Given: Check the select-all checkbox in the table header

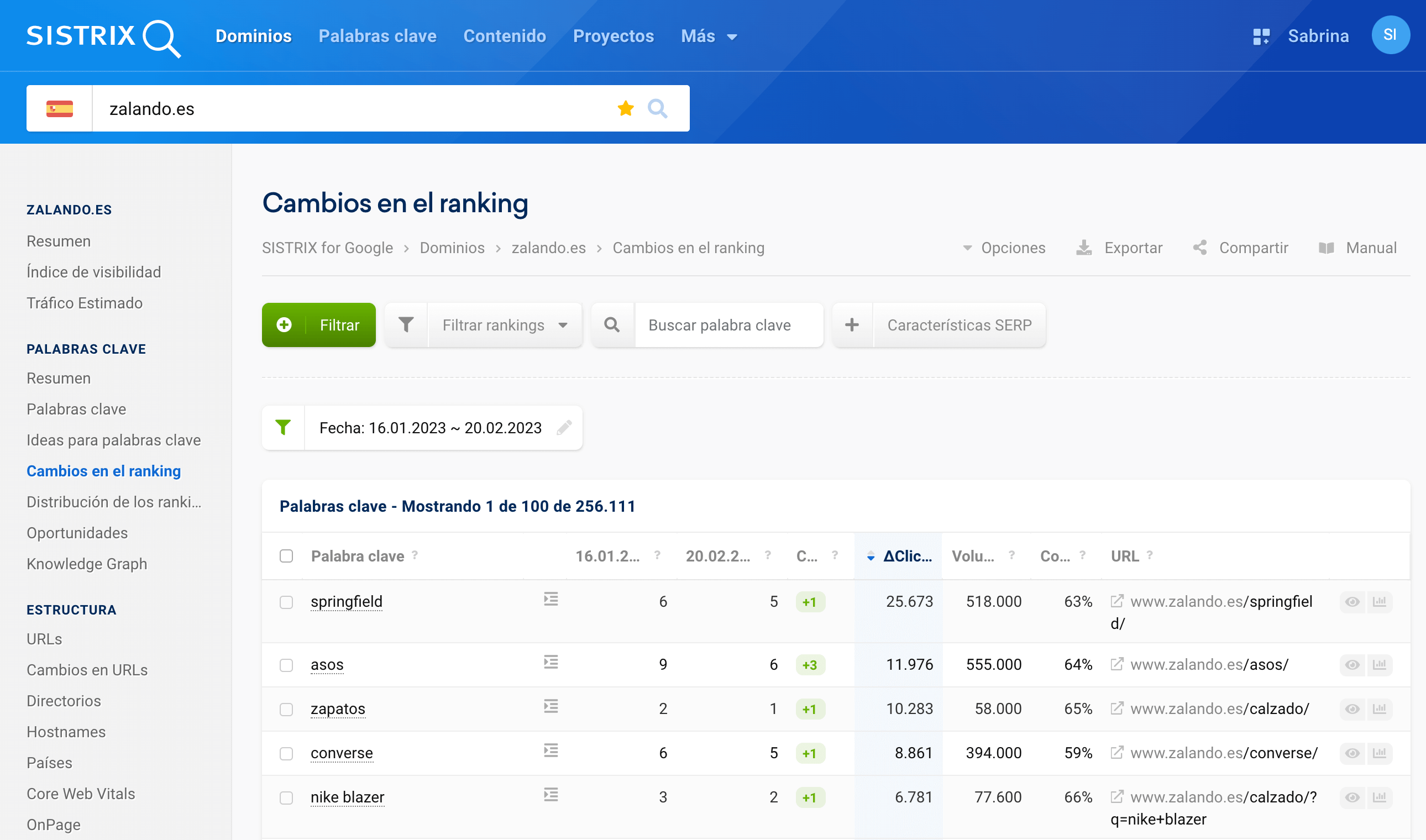Looking at the screenshot, I should 286,556.
